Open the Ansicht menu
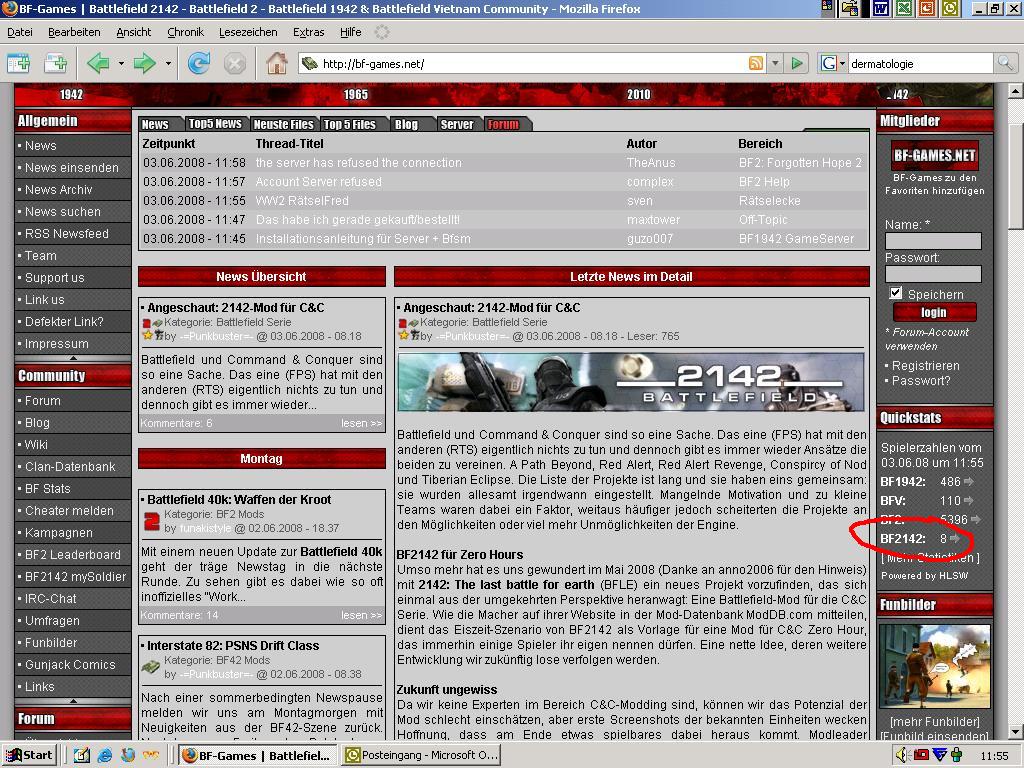 pos(133,32)
